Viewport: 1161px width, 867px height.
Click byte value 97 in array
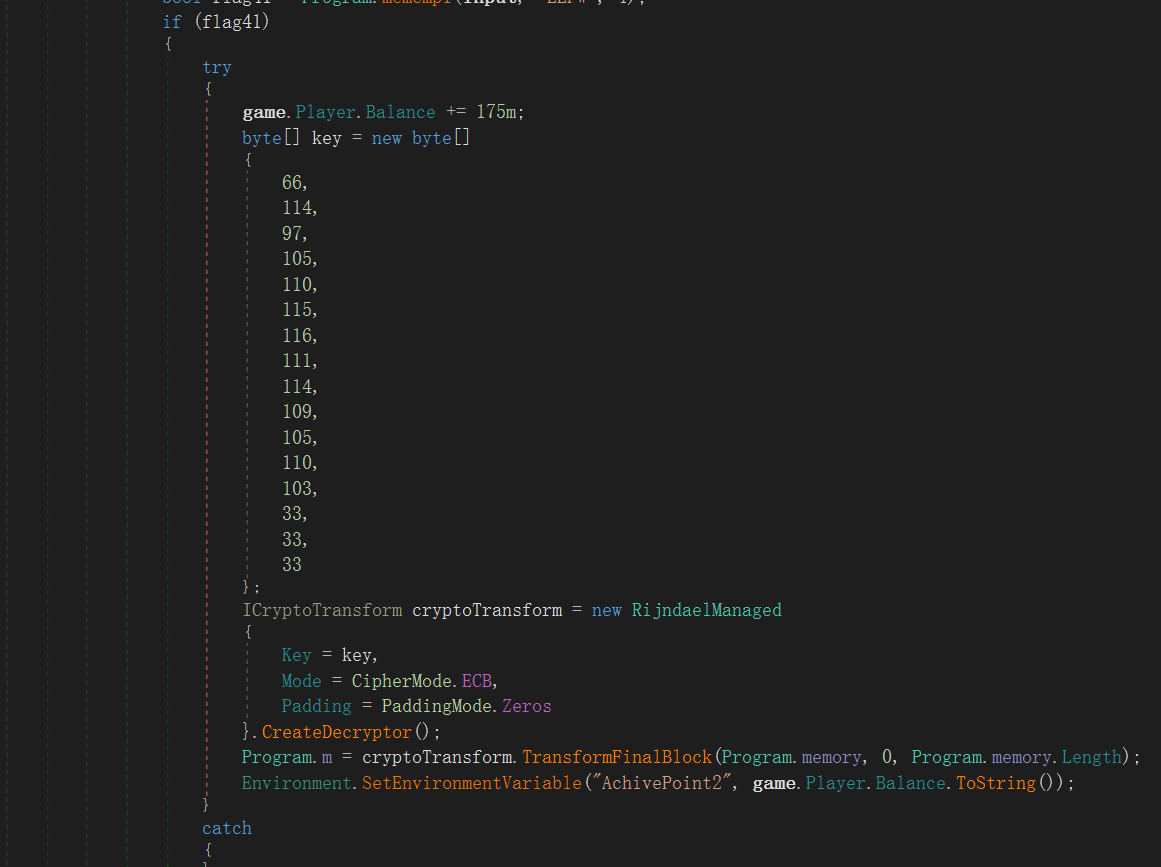[x=292, y=233]
